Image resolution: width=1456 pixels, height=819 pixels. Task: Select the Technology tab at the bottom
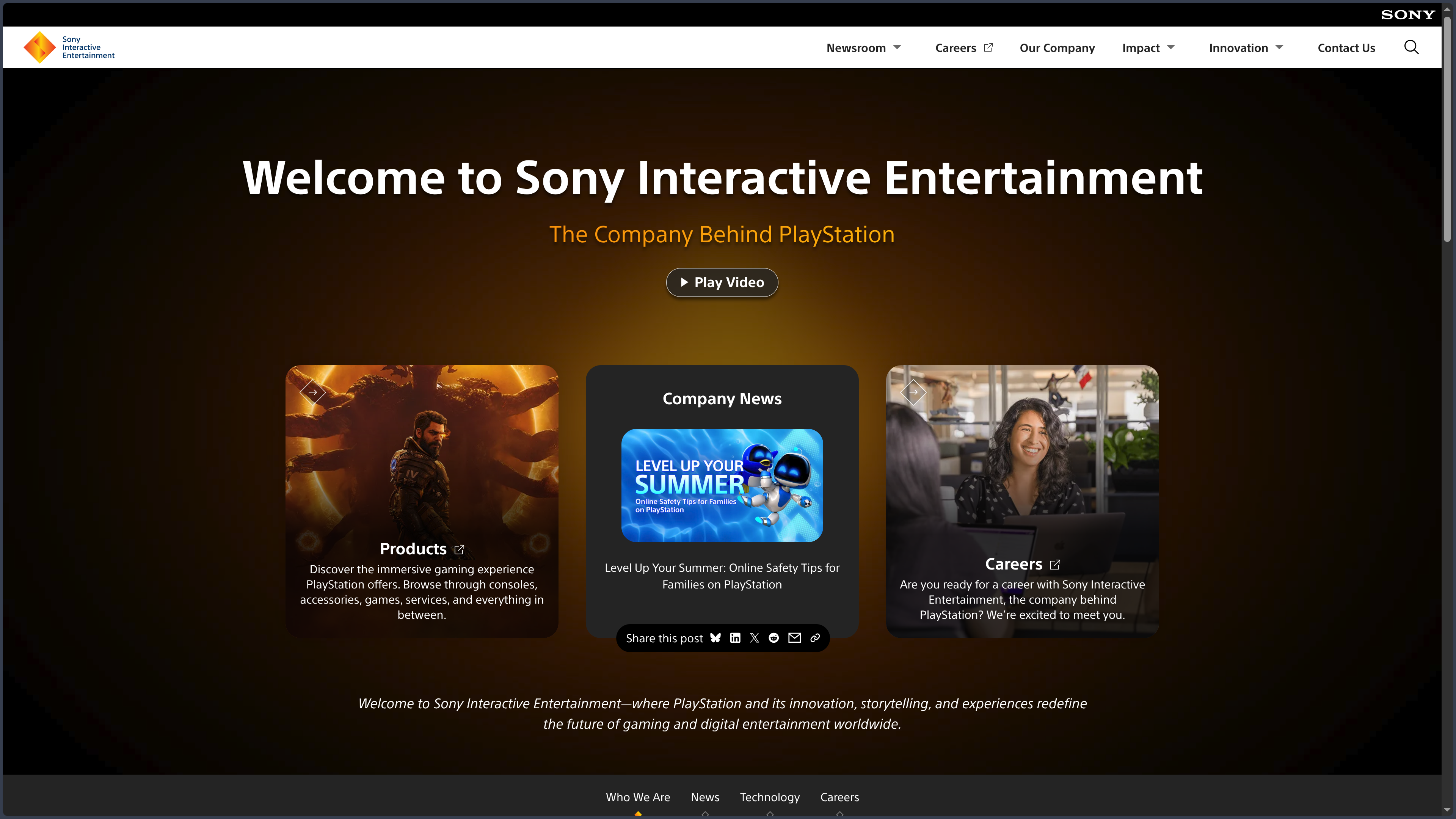[x=770, y=797]
